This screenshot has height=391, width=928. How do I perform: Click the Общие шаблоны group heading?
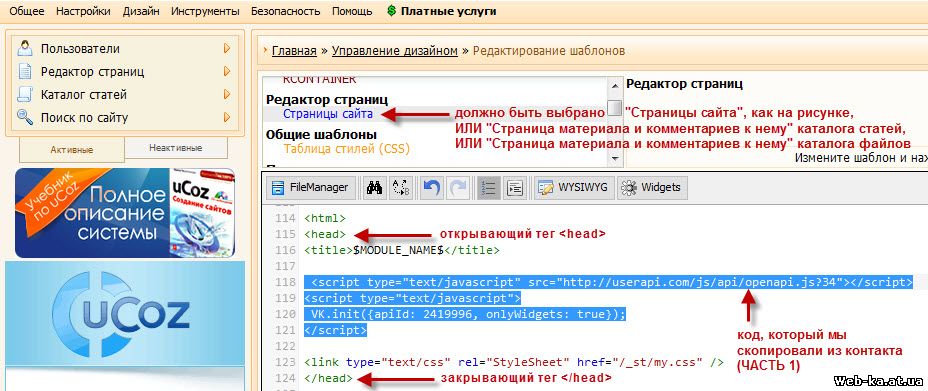[x=321, y=134]
